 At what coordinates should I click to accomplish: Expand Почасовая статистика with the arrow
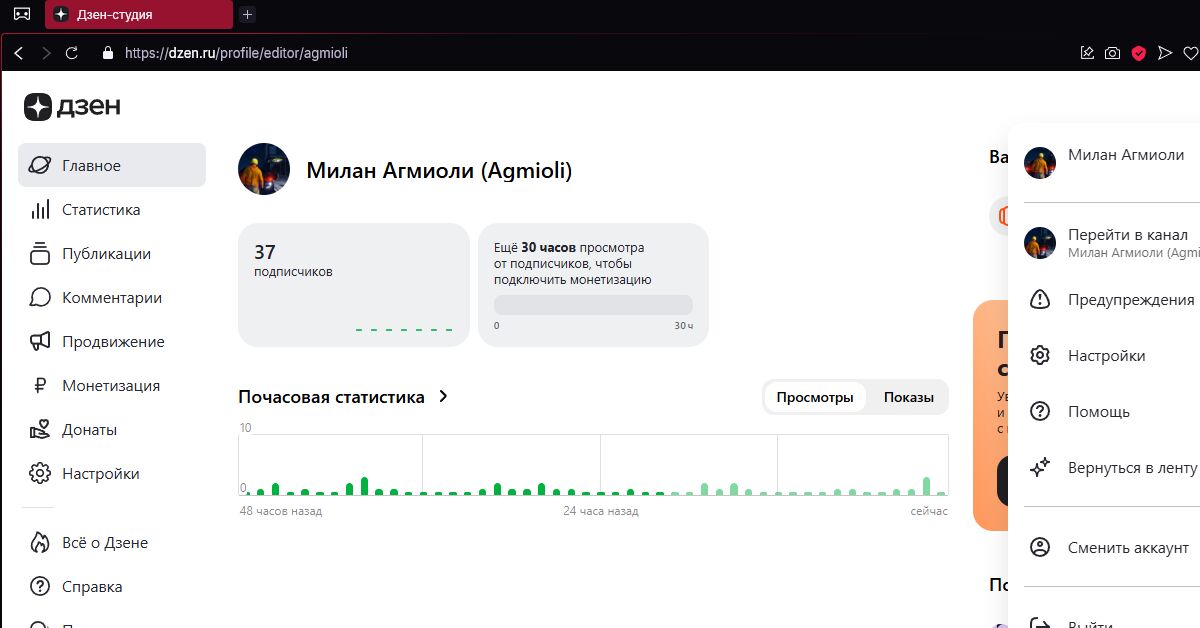click(444, 397)
